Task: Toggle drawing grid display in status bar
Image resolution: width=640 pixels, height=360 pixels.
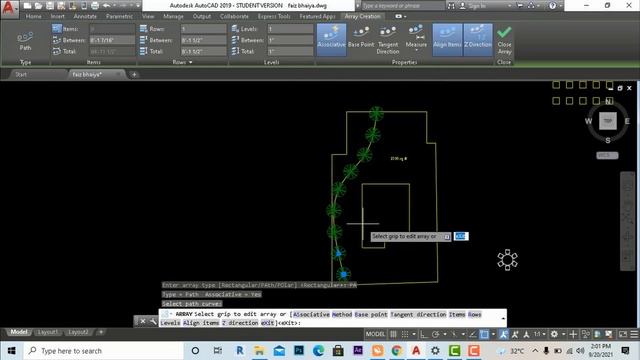Action: pyautogui.click(x=393, y=334)
